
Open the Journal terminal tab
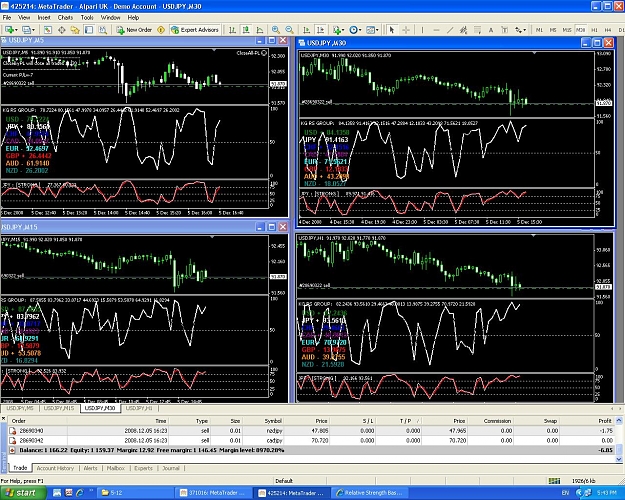[x=171, y=468]
